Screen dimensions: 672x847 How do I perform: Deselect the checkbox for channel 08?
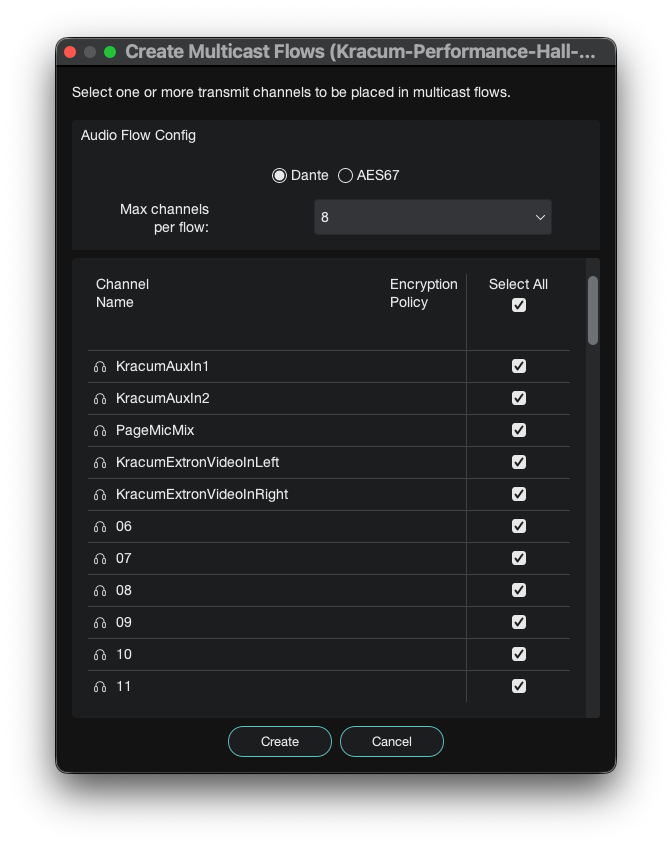pos(519,590)
